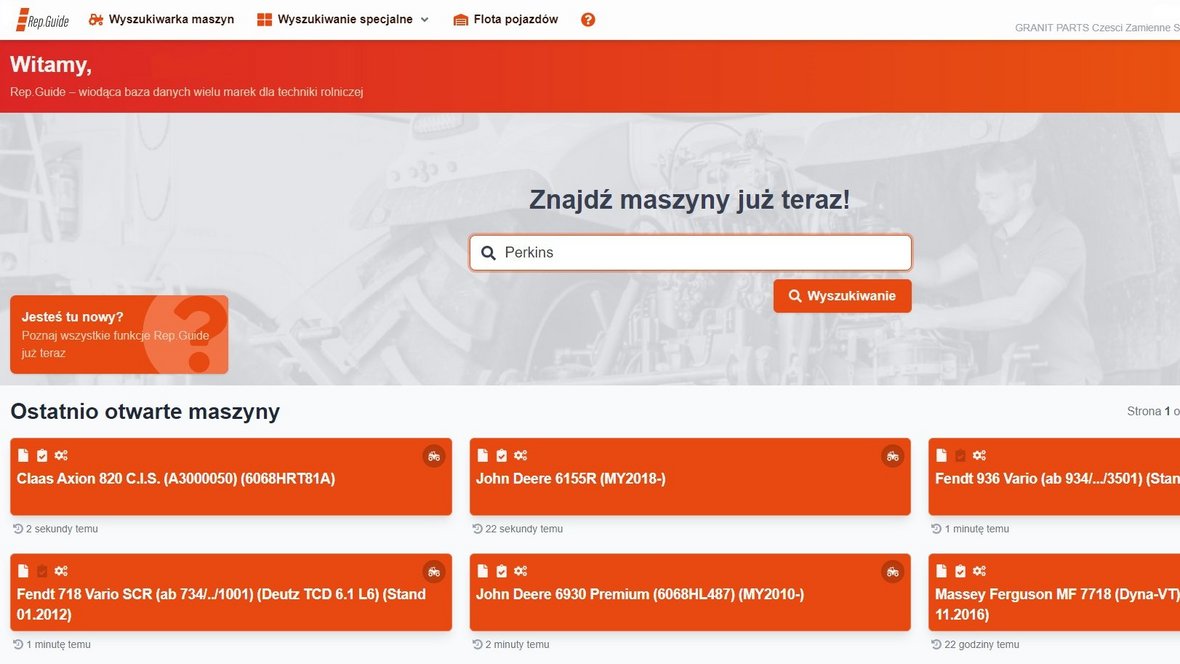Click document icon on John Deere 6155R card

click(482, 455)
